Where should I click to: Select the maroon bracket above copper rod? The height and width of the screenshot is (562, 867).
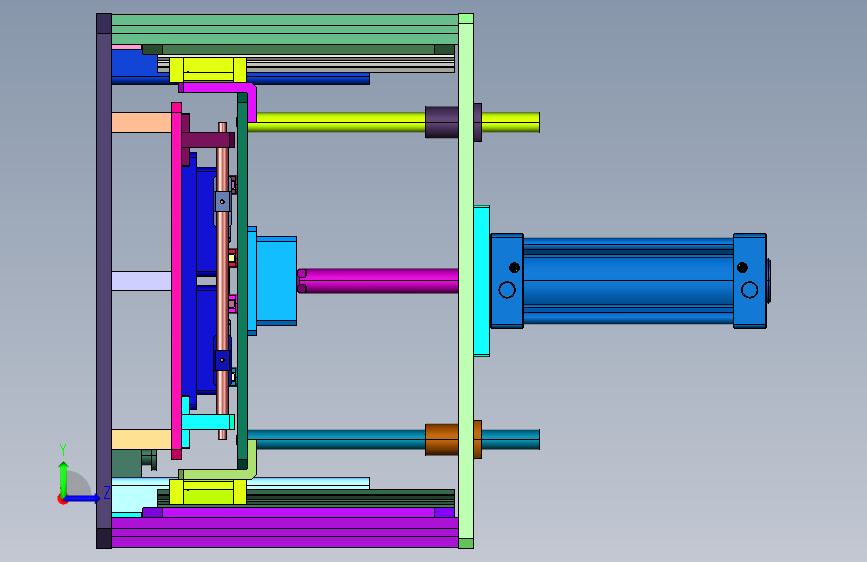tap(208, 140)
